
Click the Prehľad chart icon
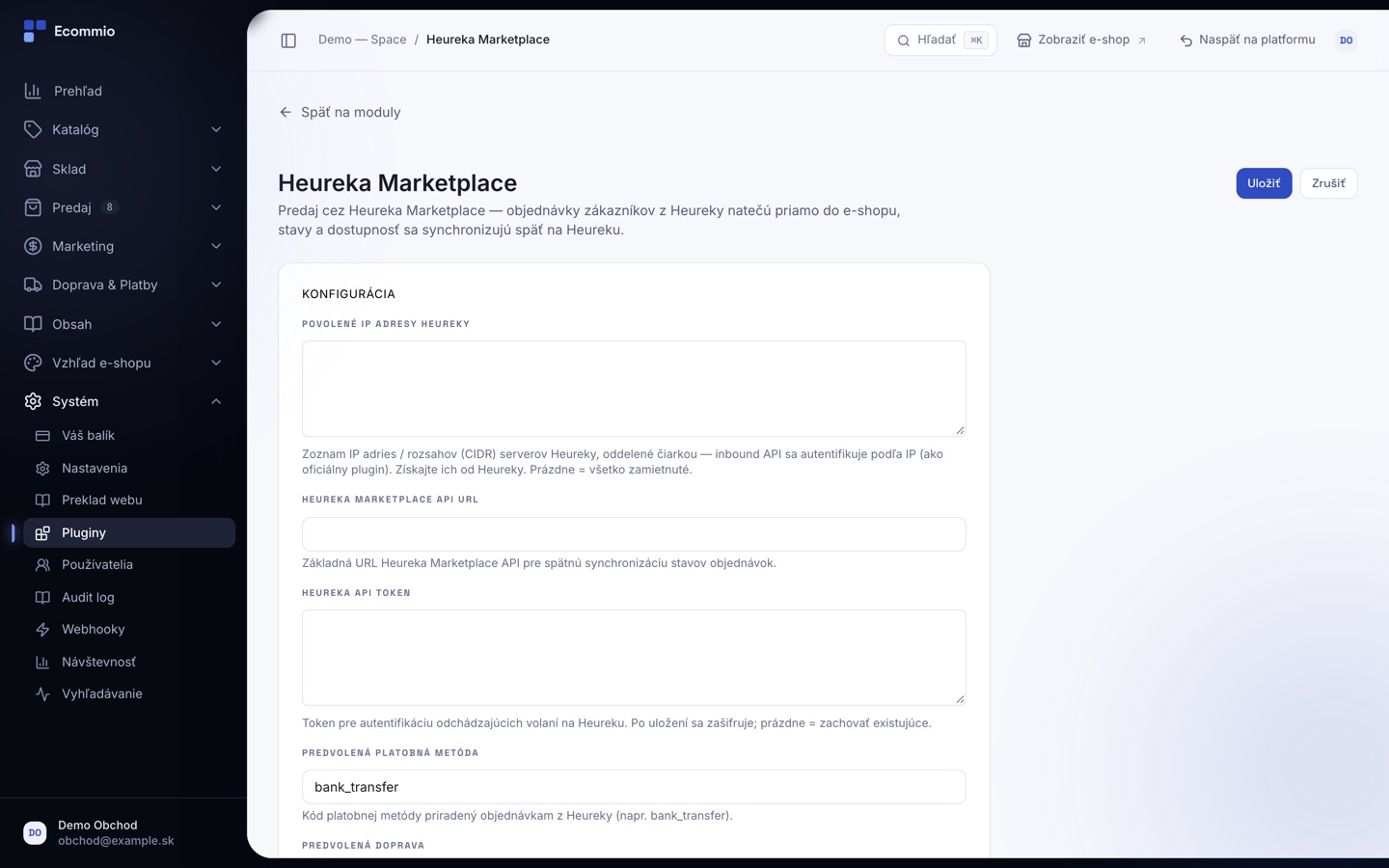[x=33, y=91]
